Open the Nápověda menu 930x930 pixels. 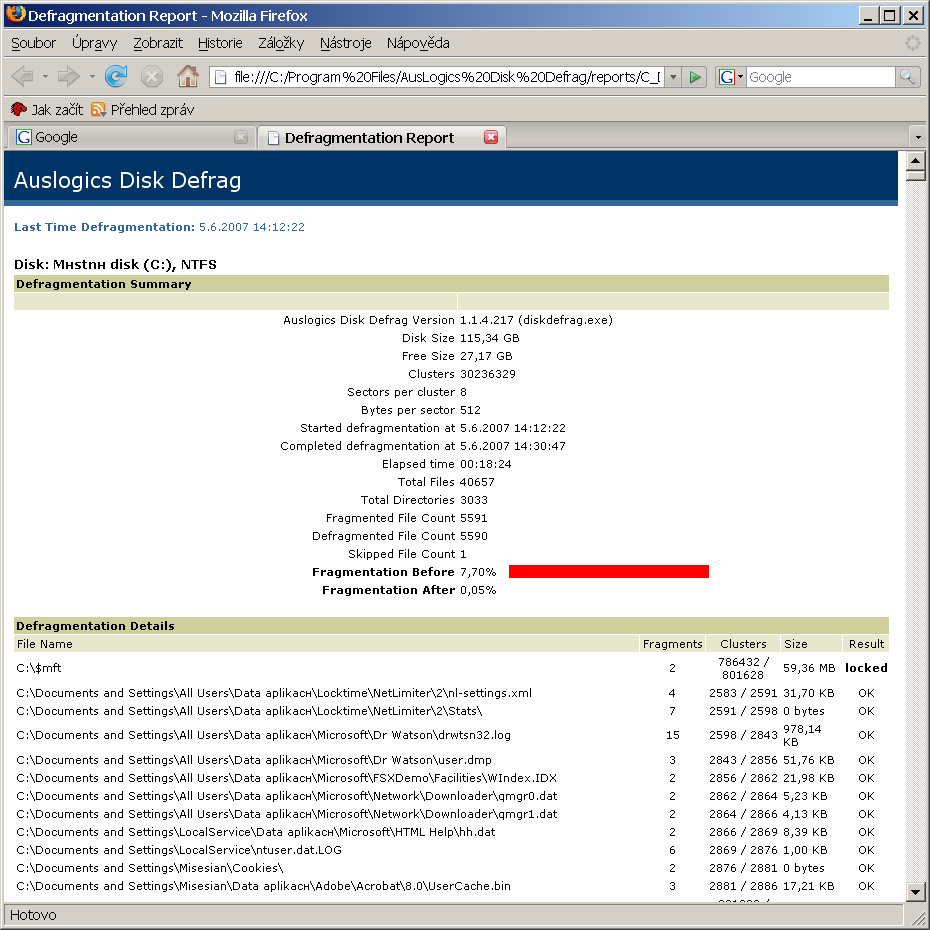418,43
